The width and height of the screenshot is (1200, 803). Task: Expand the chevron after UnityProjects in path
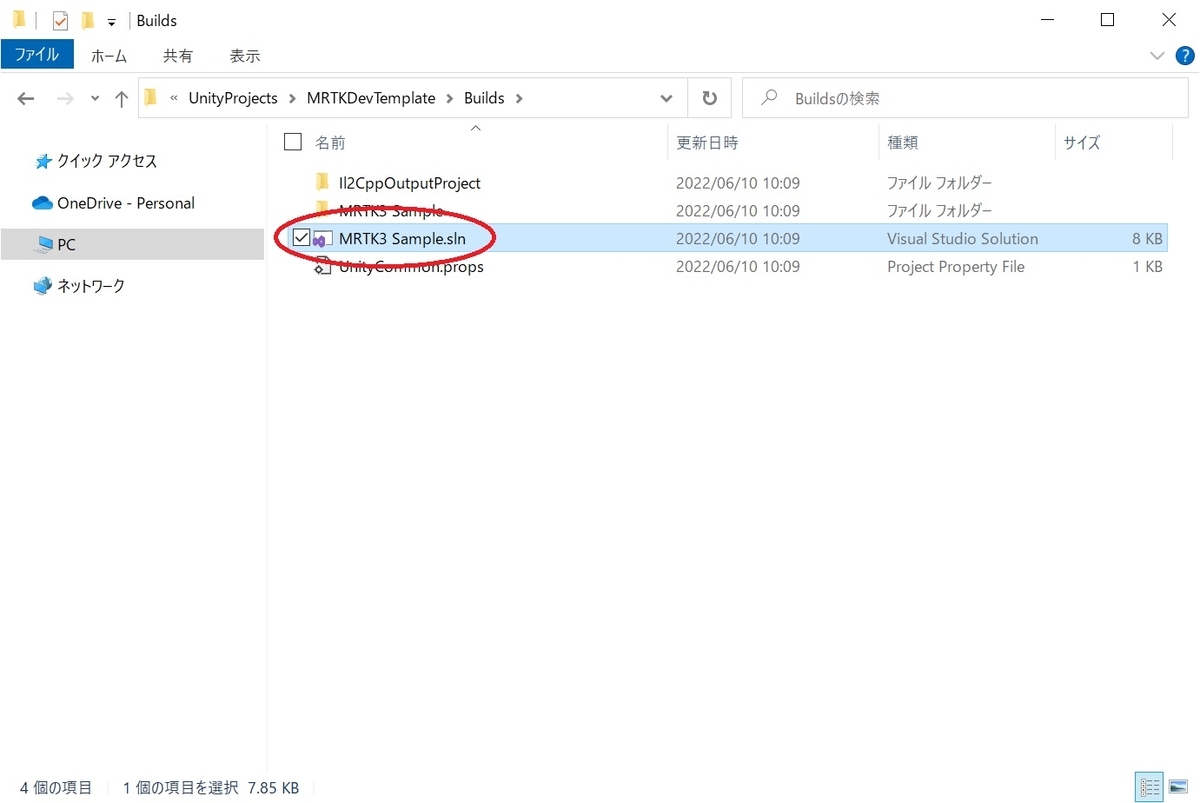click(293, 99)
